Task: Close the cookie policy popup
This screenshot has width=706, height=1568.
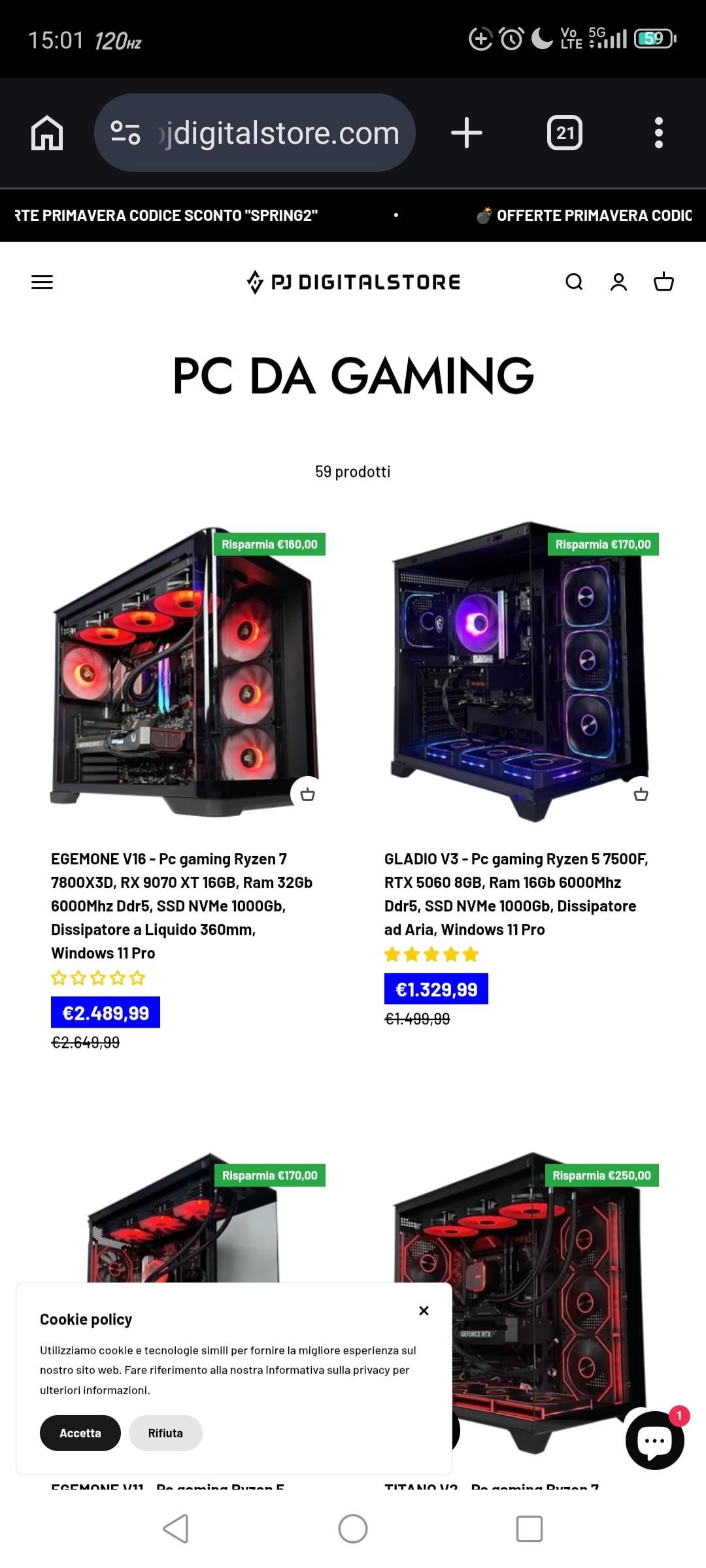Action: [x=424, y=1311]
